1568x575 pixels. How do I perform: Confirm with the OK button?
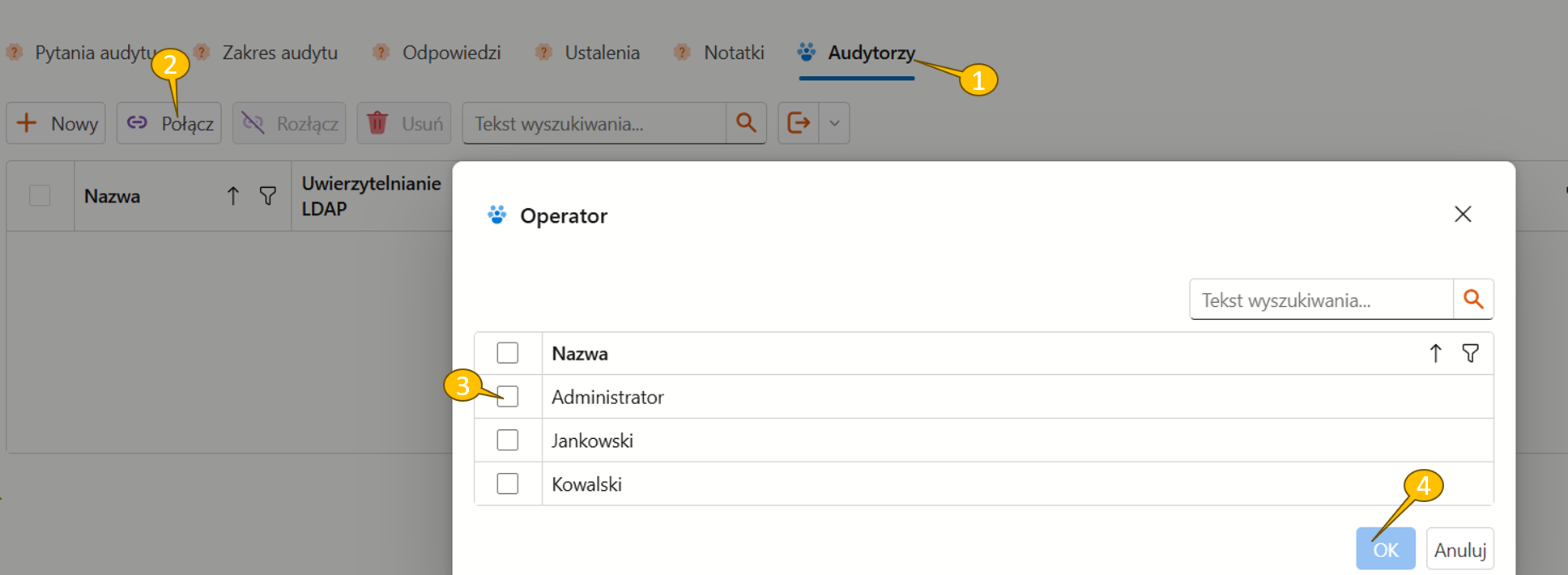coord(1386,549)
